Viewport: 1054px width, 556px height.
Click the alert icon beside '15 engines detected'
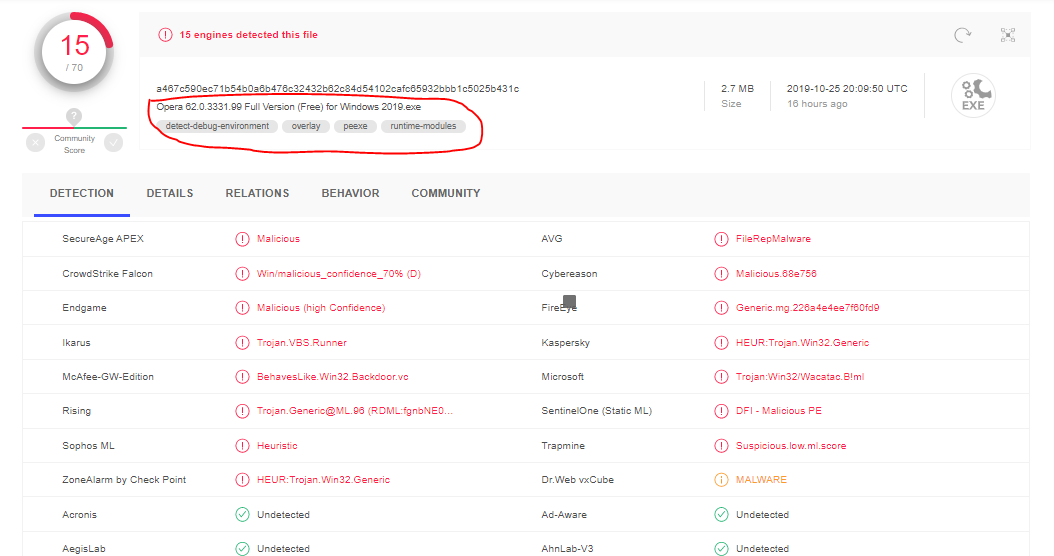click(x=165, y=34)
